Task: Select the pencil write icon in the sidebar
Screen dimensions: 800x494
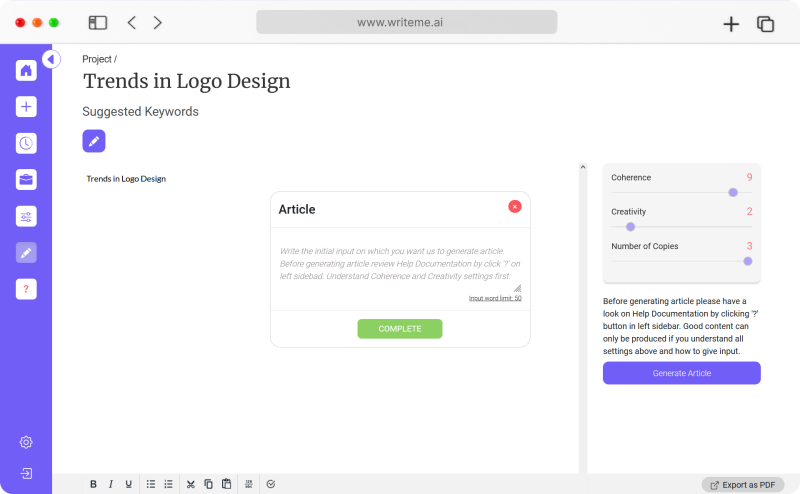Action: click(26, 253)
